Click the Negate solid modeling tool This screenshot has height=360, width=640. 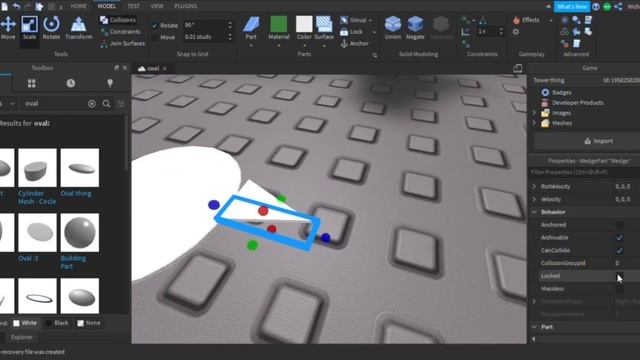tap(415, 28)
